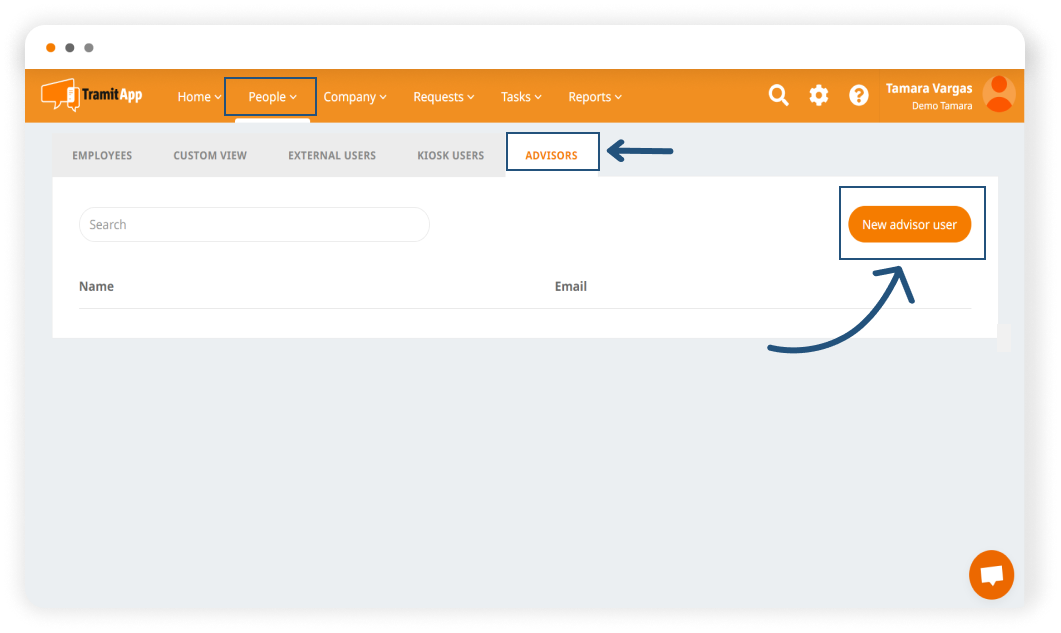The height and width of the screenshot is (633, 1061).
Task: Select the Advisors tab
Action: click(551, 156)
